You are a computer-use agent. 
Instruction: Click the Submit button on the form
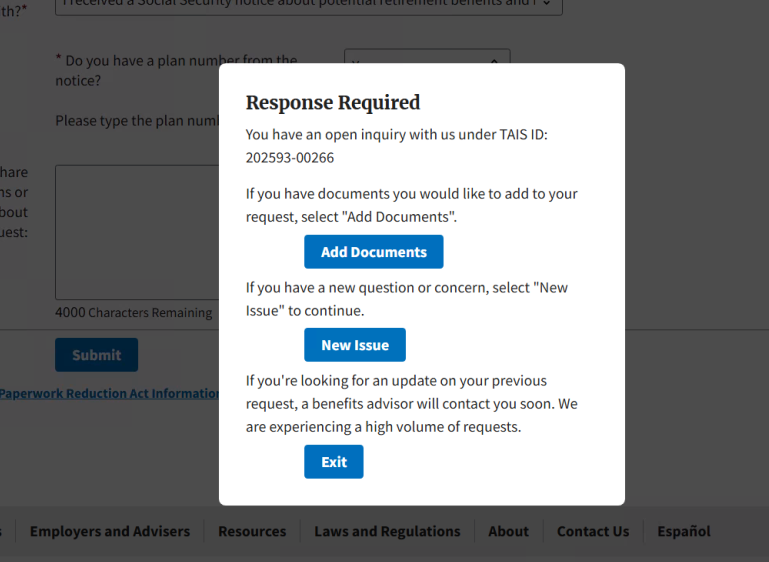(x=96, y=355)
